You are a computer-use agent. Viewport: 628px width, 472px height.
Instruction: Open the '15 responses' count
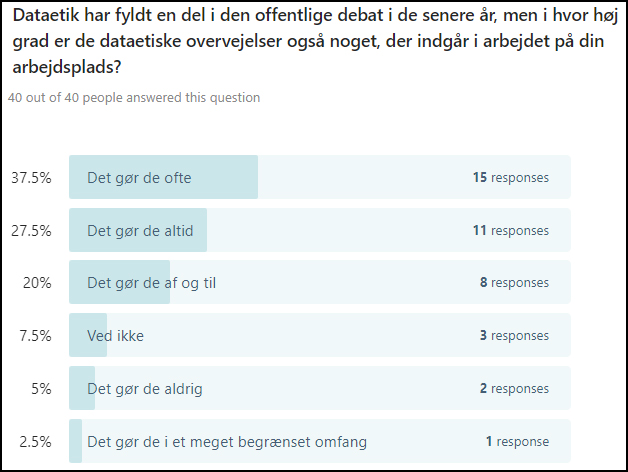point(511,178)
